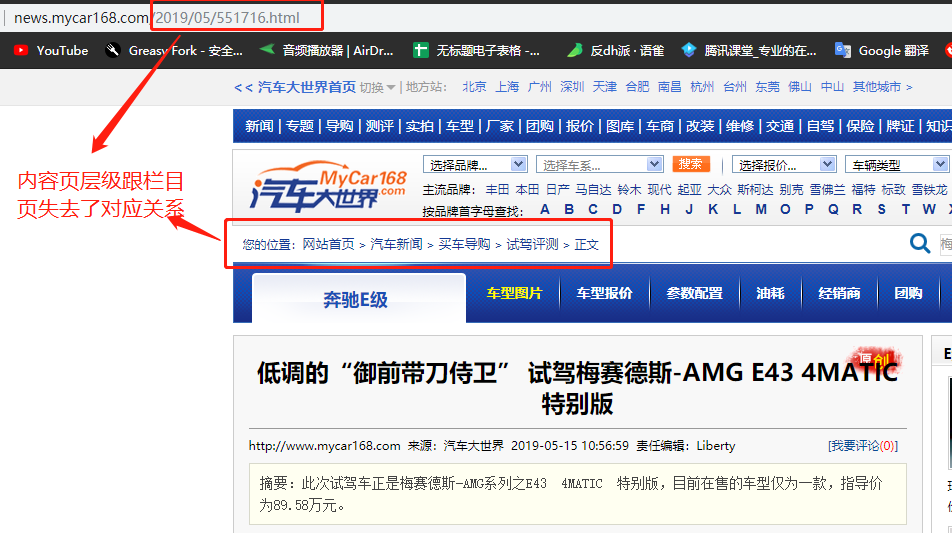Open the 反dh派·语雀 bookmark
The image size is (952, 533).
tap(615, 50)
